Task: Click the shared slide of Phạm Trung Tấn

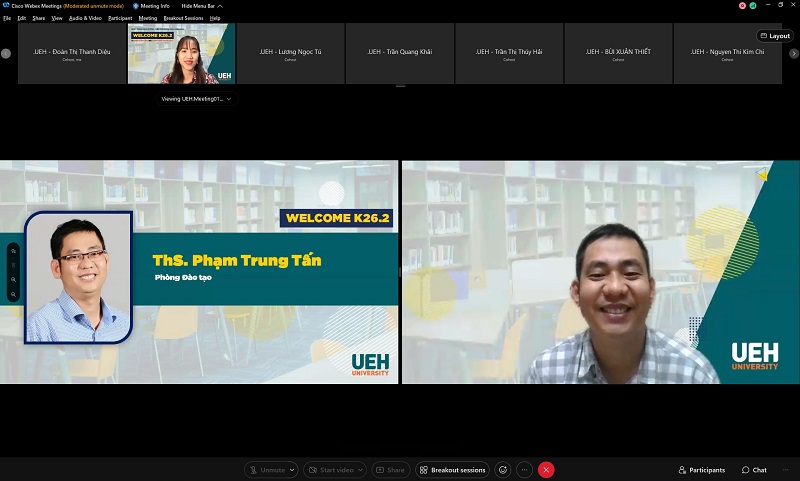Action: (199, 272)
